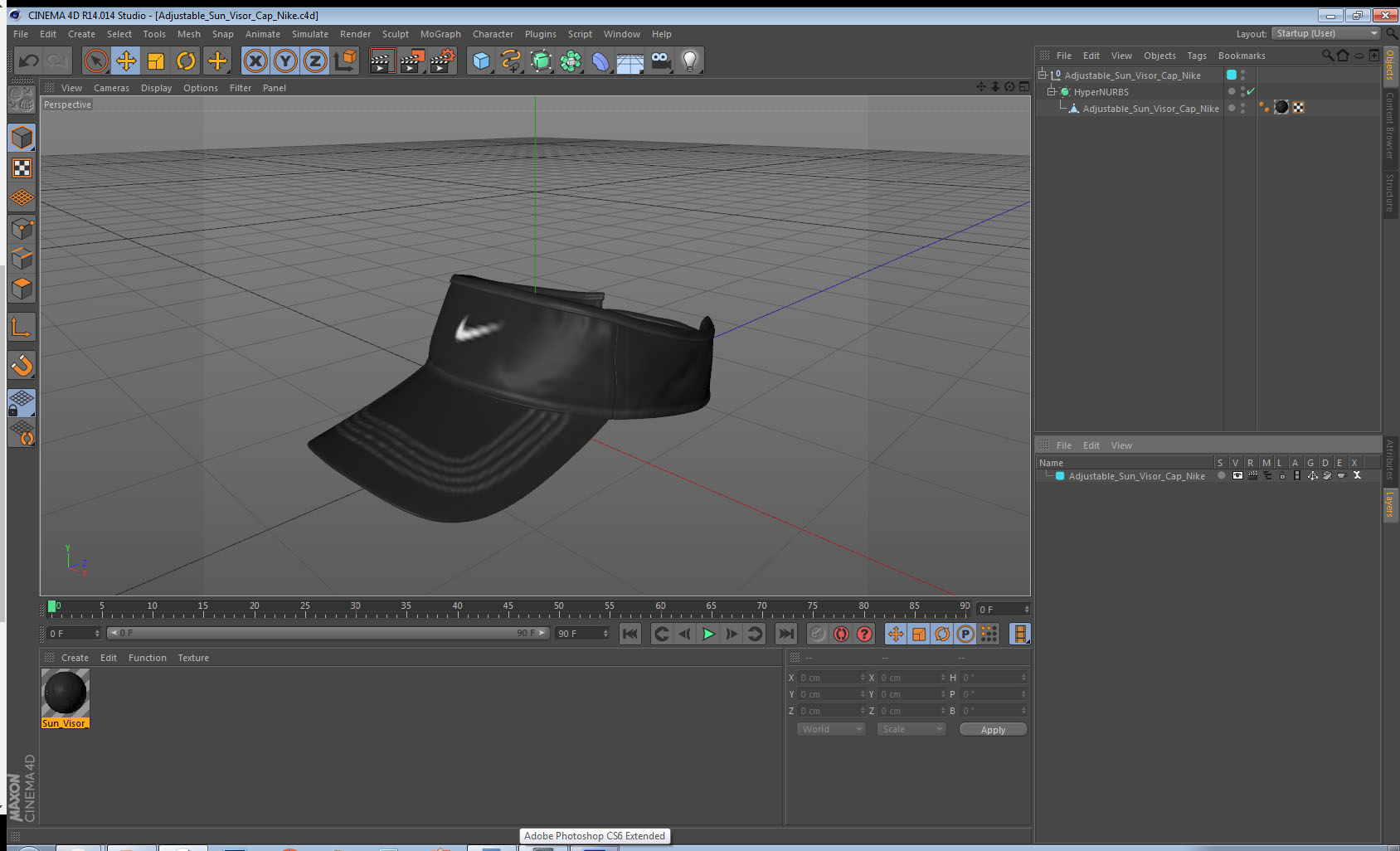Image resolution: width=1400 pixels, height=851 pixels.
Task: Click the X position field
Action: pyautogui.click(x=832, y=678)
